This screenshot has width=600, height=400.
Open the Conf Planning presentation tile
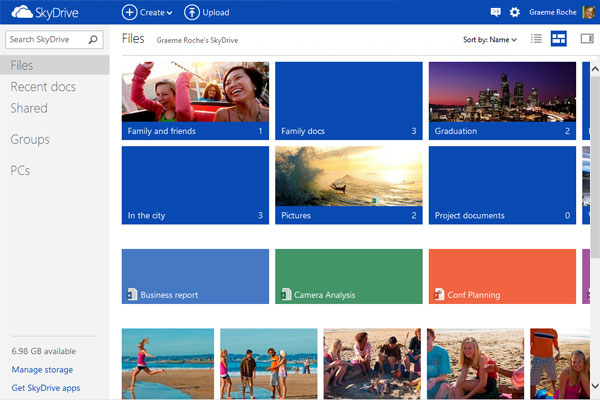501,276
